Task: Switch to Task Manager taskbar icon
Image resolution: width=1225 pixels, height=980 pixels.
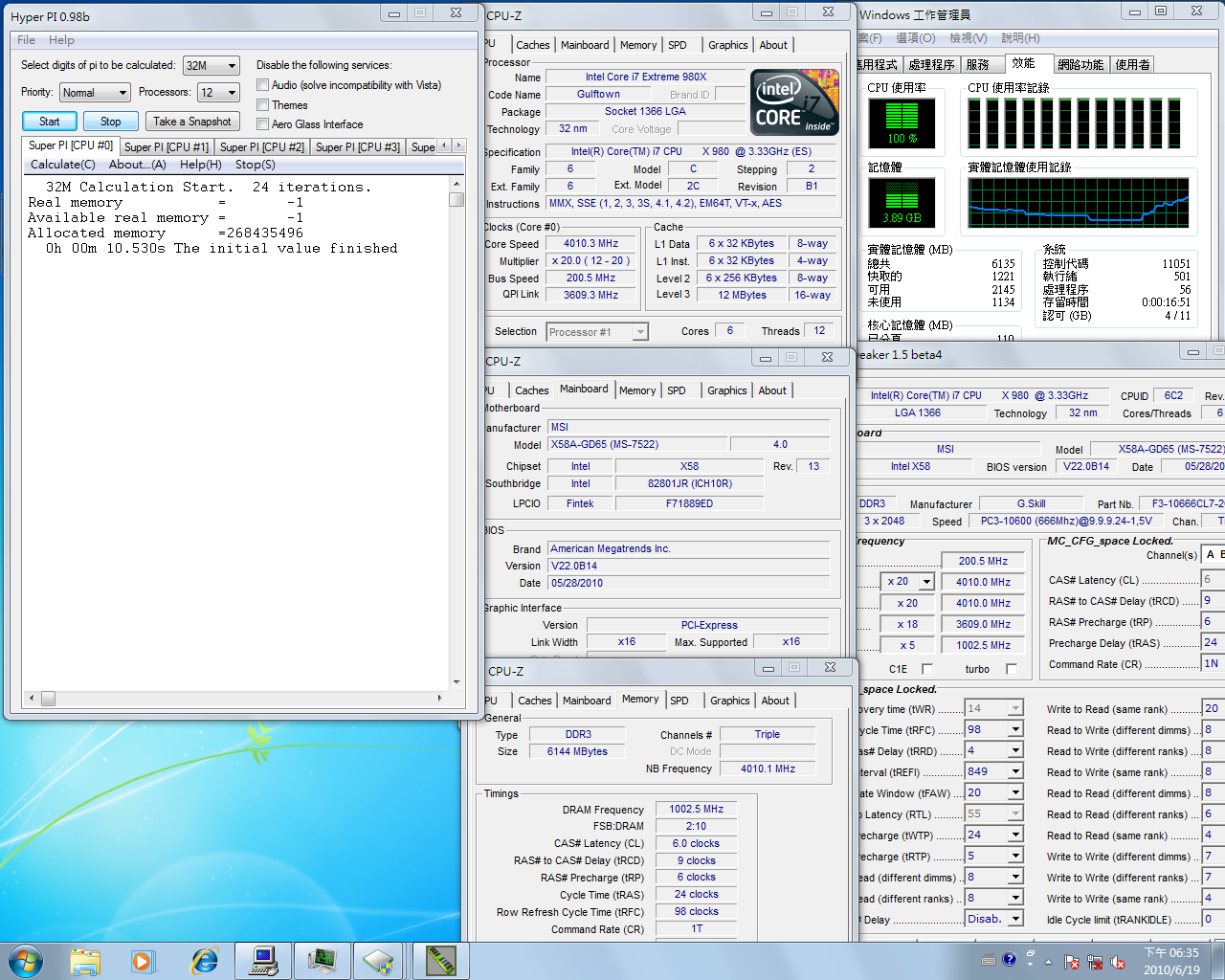Action: point(322,961)
